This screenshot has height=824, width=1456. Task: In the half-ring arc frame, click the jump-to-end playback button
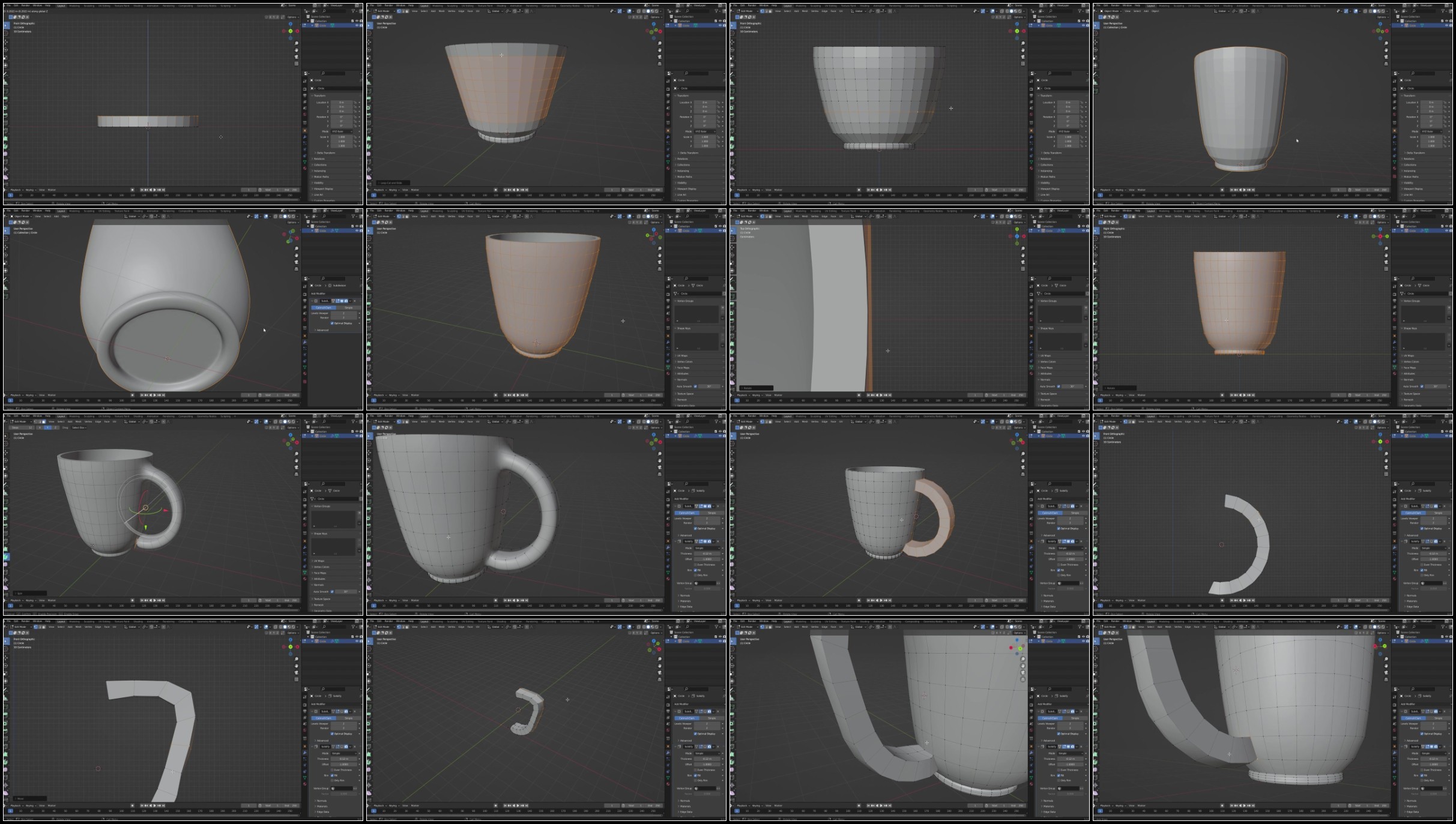[1253, 600]
